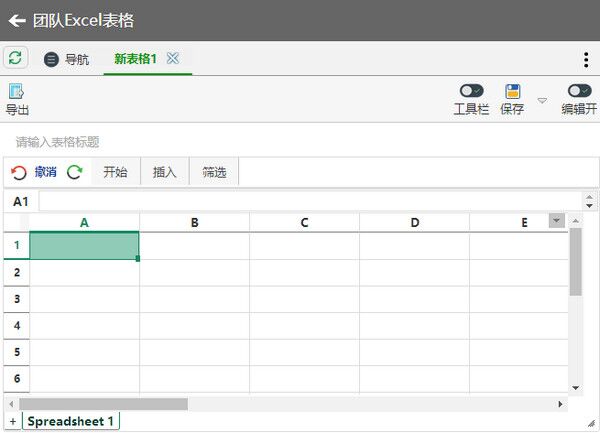Viewport: 600px width, 433px height.
Task: Click the undo arrow icon
Action: coord(19,172)
